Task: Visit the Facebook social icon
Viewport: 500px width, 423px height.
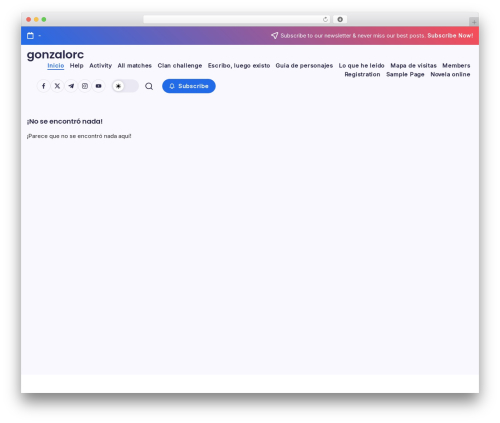Action: point(44,86)
